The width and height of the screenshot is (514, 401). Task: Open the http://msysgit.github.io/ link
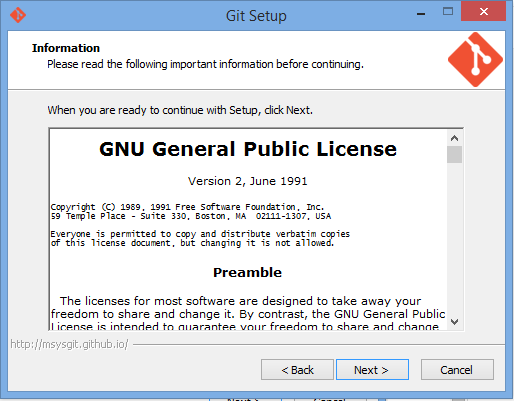(69, 344)
